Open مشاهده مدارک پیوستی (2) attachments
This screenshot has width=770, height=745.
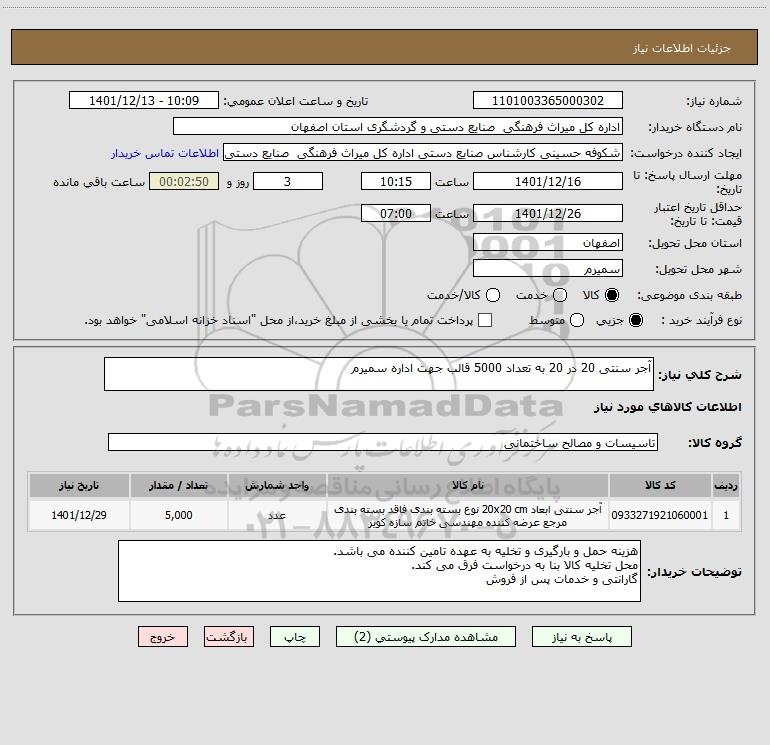[x=426, y=637]
